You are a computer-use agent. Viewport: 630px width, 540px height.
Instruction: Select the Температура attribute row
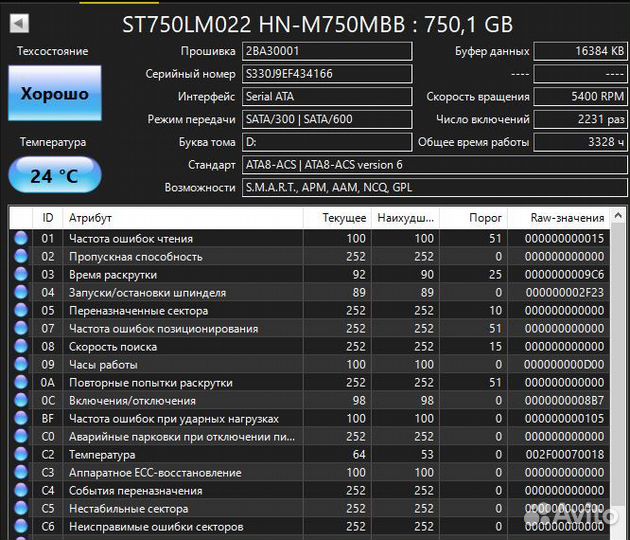(309, 454)
